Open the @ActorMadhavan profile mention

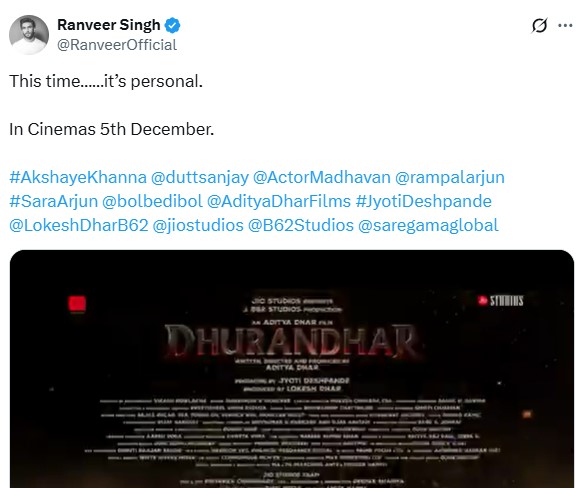pyautogui.click(x=322, y=177)
